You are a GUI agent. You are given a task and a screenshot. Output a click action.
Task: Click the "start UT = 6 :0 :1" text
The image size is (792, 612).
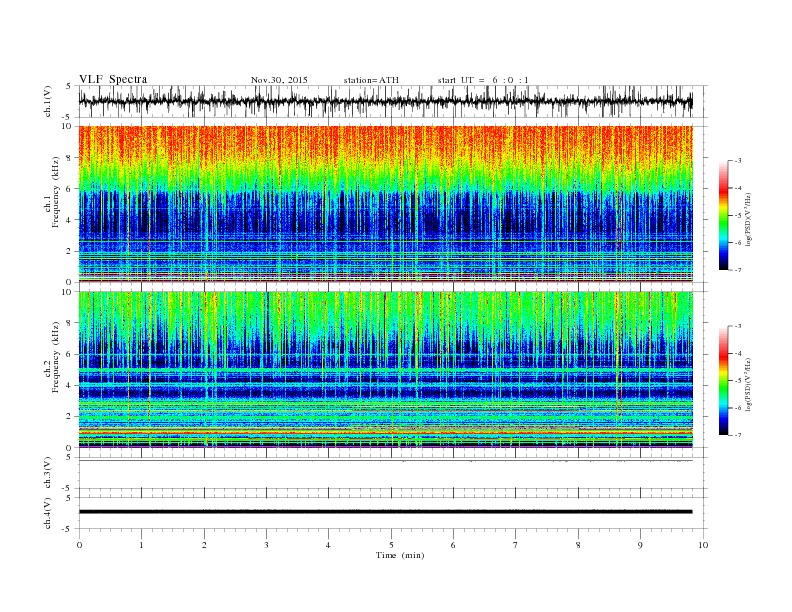483,80
